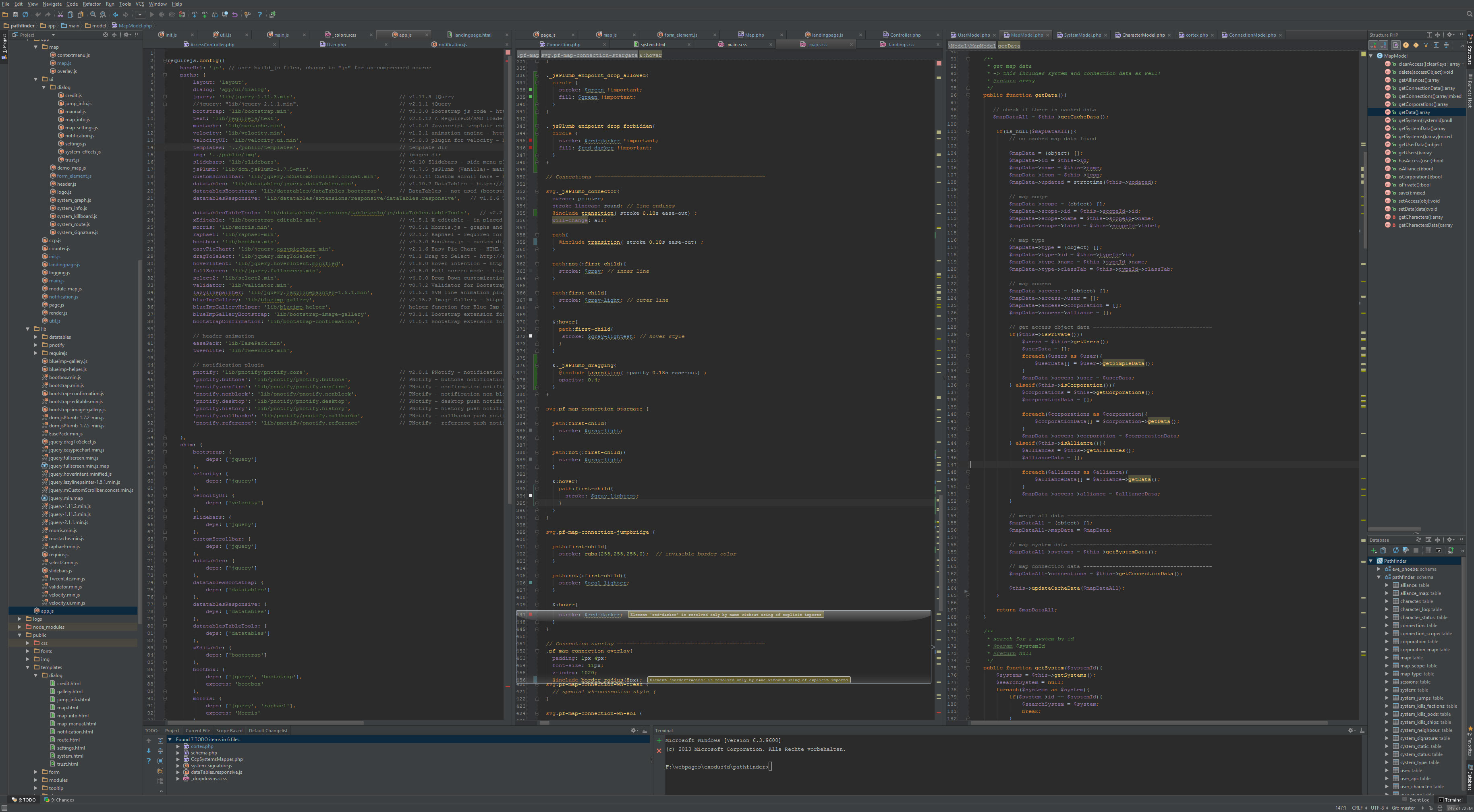
Task: Toggle Sort Alphabetically in Structure panel
Action: 1384,45
